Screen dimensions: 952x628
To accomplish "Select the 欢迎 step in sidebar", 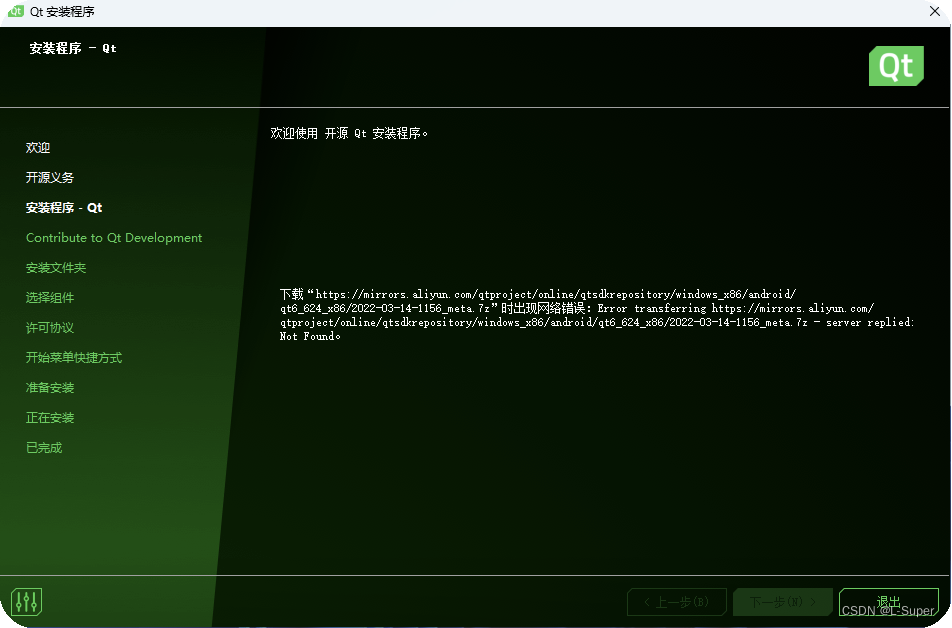I will (x=38, y=148).
